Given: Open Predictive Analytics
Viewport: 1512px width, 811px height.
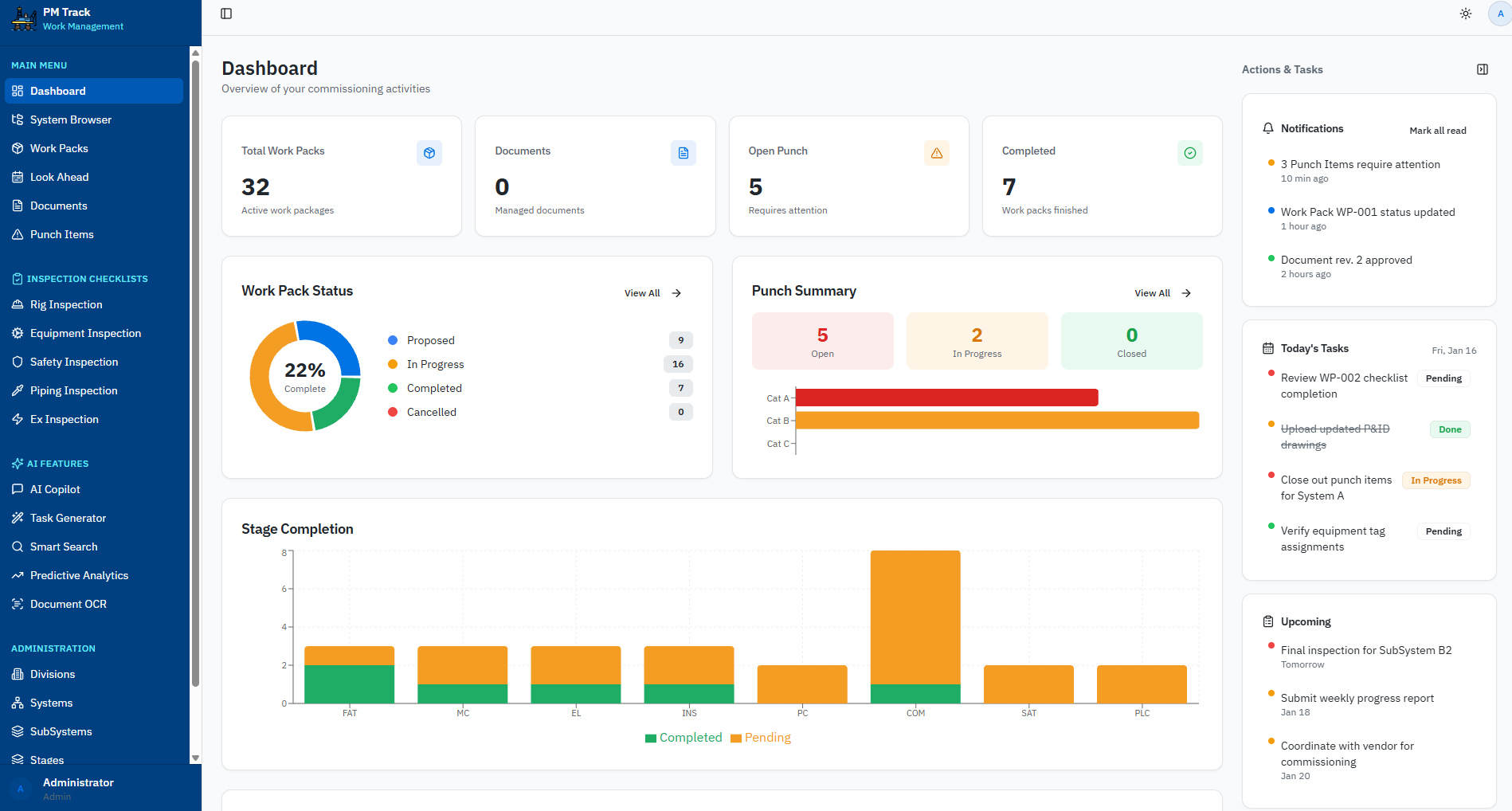Looking at the screenshot, I should pos(94,575).
